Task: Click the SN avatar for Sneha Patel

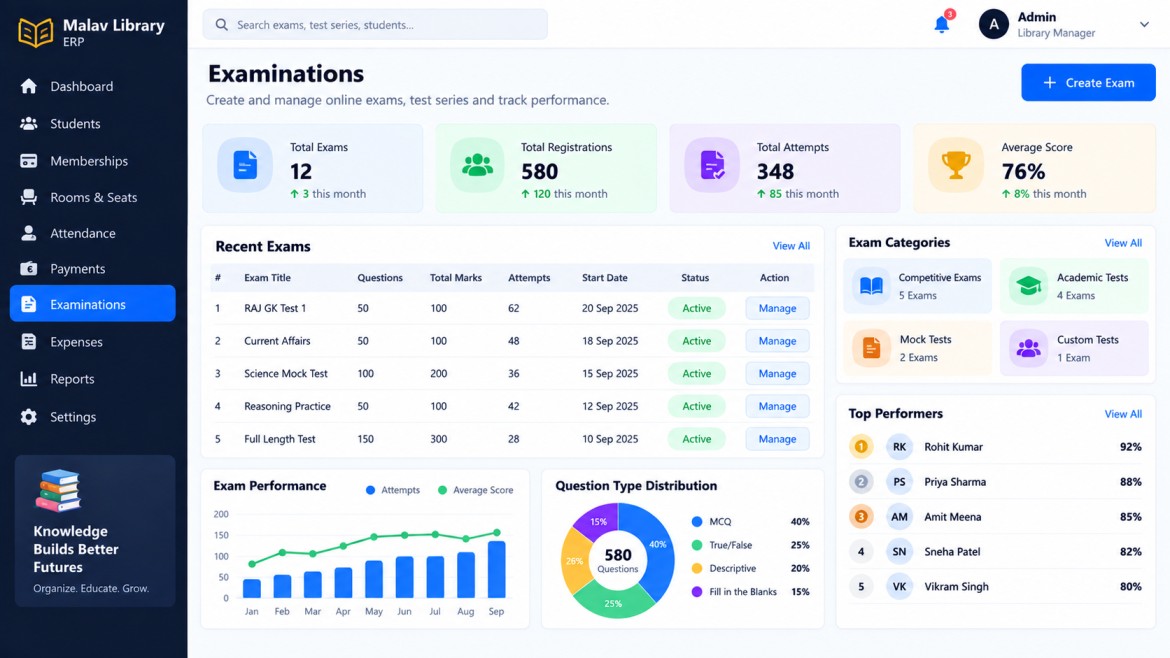Action: pos(899,552)
